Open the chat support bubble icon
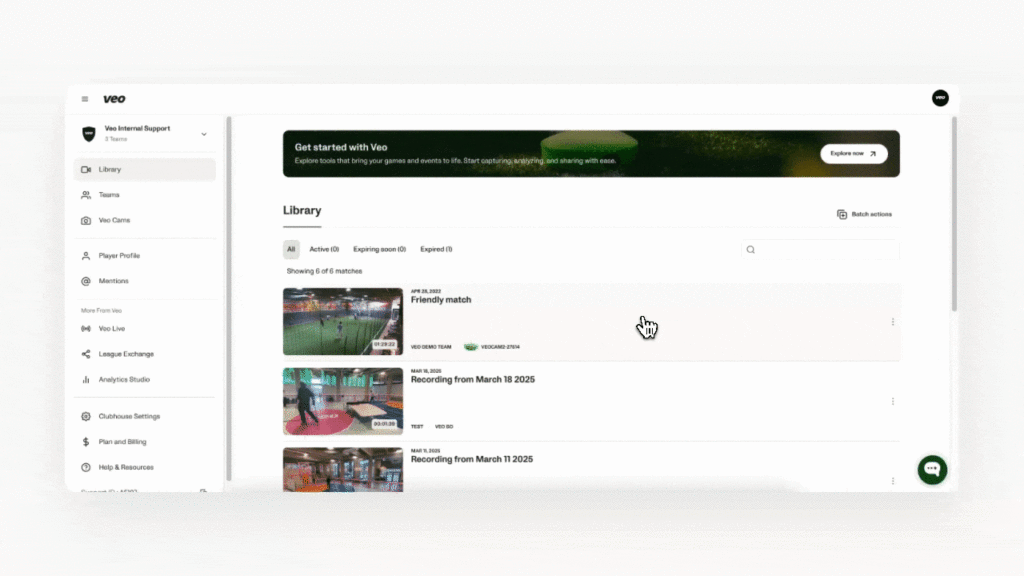The image size is (1024, 576). 932,469
